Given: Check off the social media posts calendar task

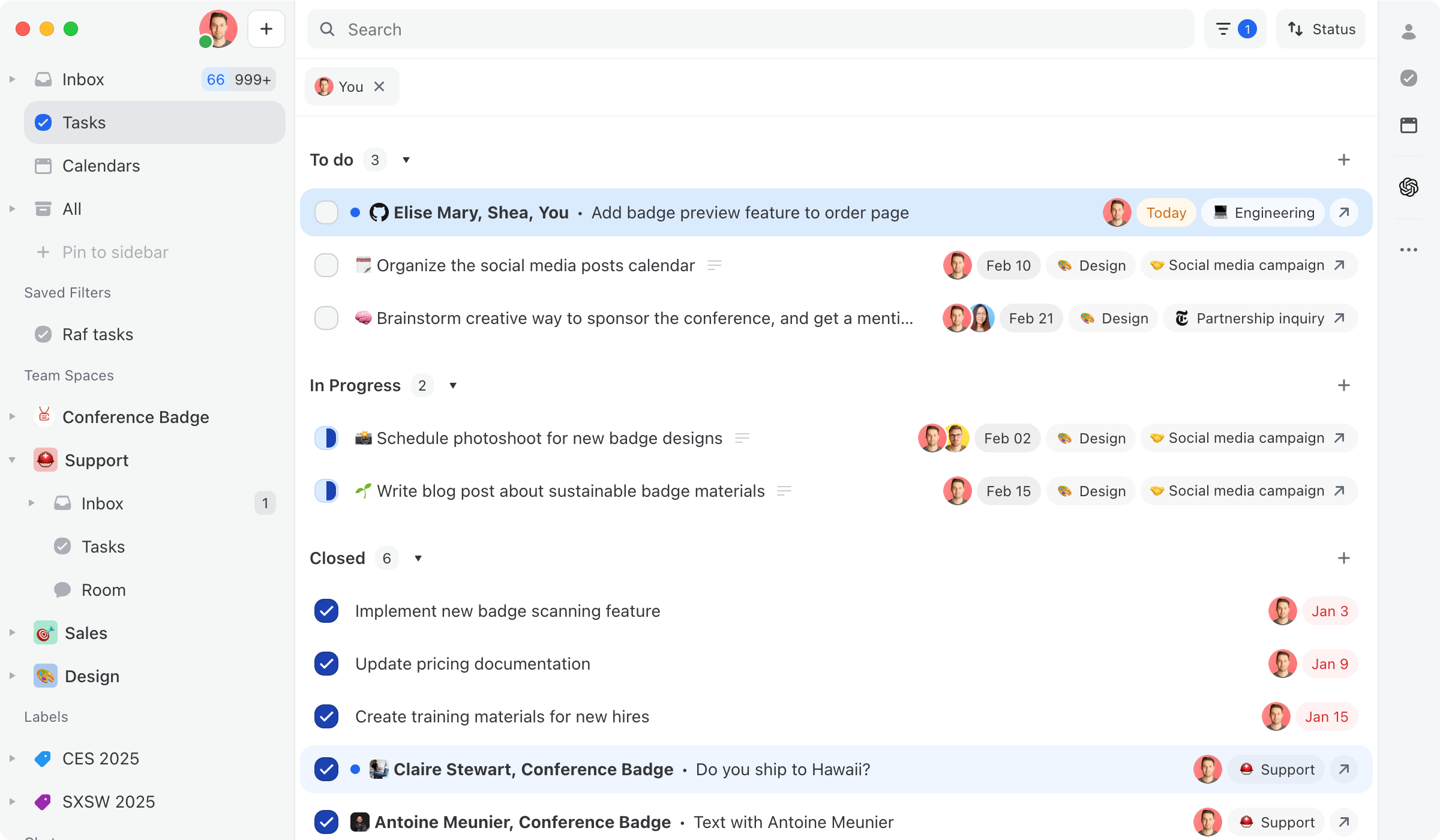Looking at the screenshot, I should pos(326,265).
